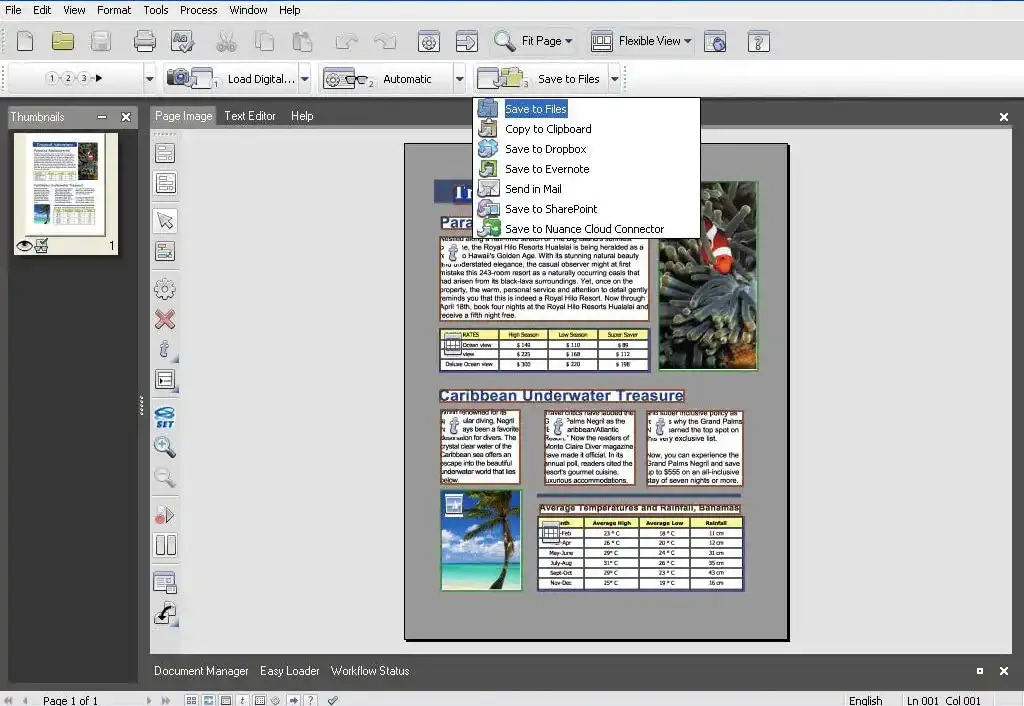Click the SET tool in sidebar

(x=165, y=416)
